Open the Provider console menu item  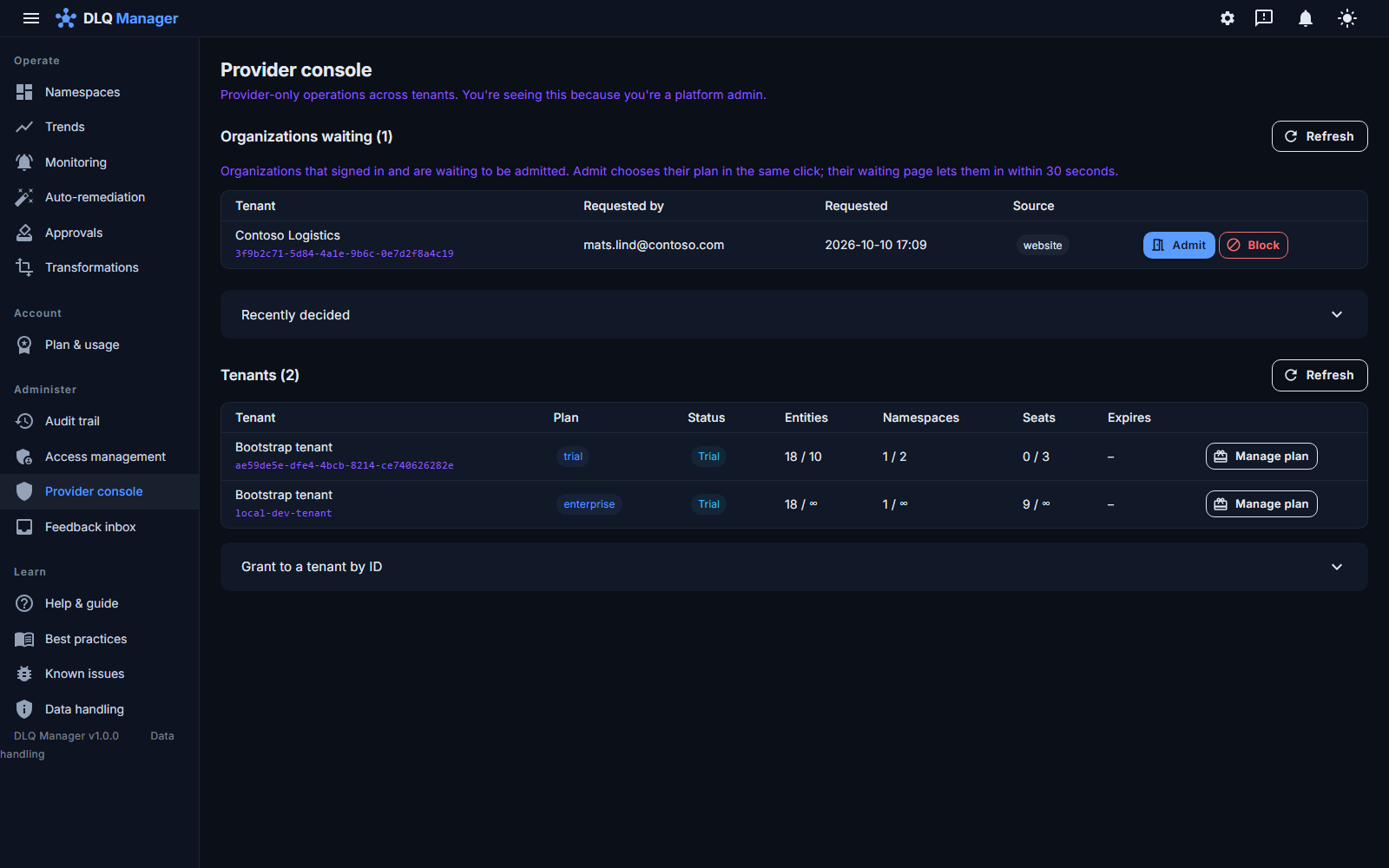[99, 491]
